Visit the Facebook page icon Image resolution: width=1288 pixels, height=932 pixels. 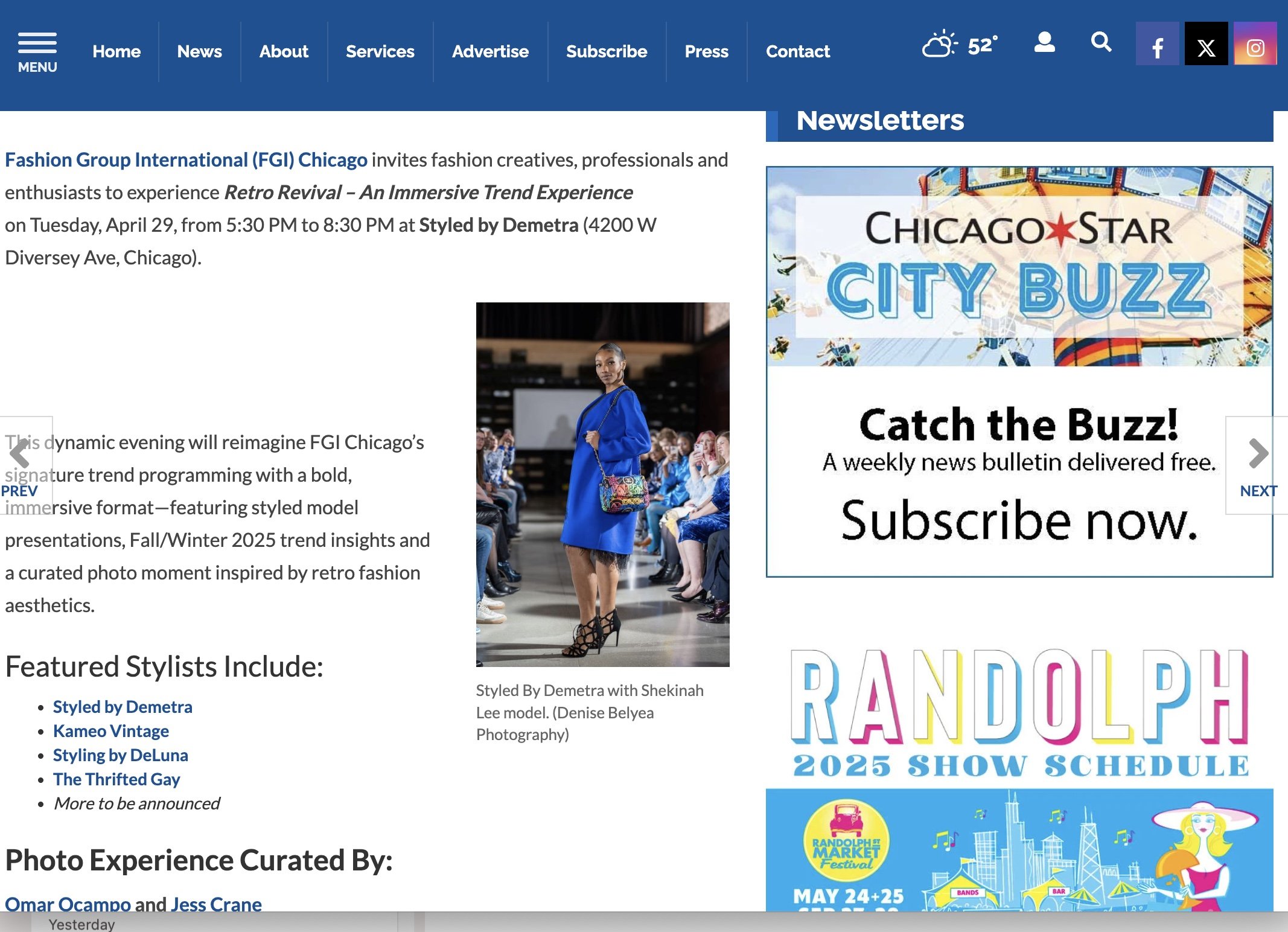[x=1157, y=43]
